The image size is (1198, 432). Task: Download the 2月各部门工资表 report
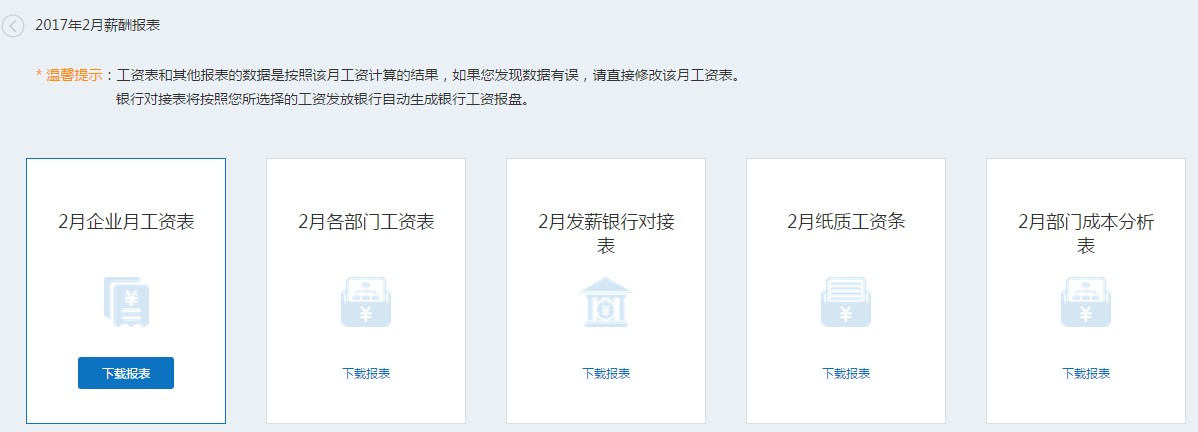[x=366, y=373]
